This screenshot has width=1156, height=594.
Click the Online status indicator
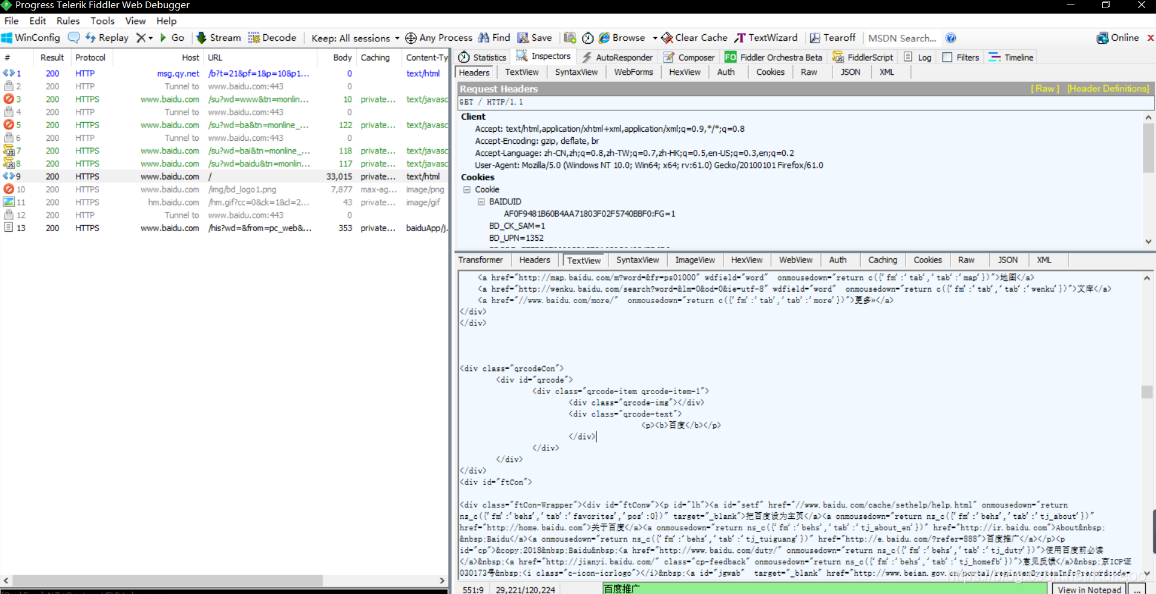1118,38
